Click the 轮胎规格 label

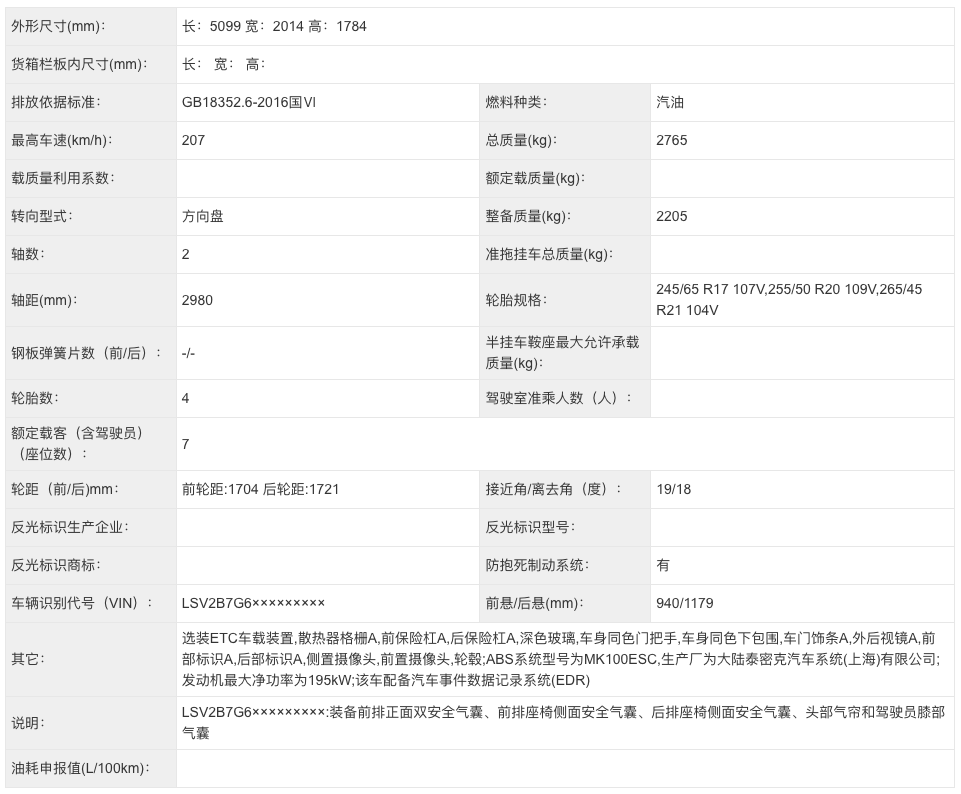point(516,300)
